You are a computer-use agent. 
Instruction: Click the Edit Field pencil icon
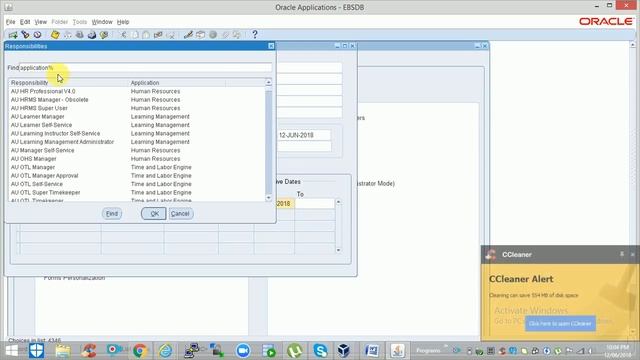point(188,35)
